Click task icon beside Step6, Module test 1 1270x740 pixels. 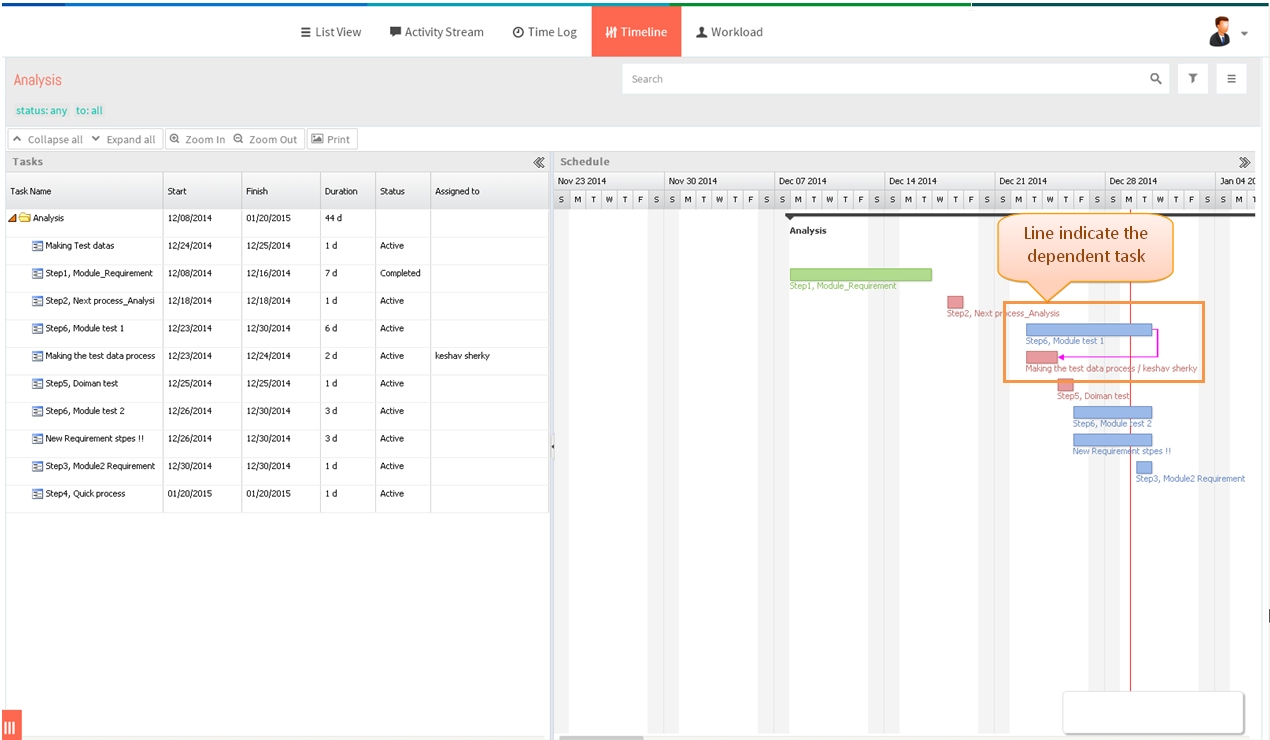coord(38,328)
